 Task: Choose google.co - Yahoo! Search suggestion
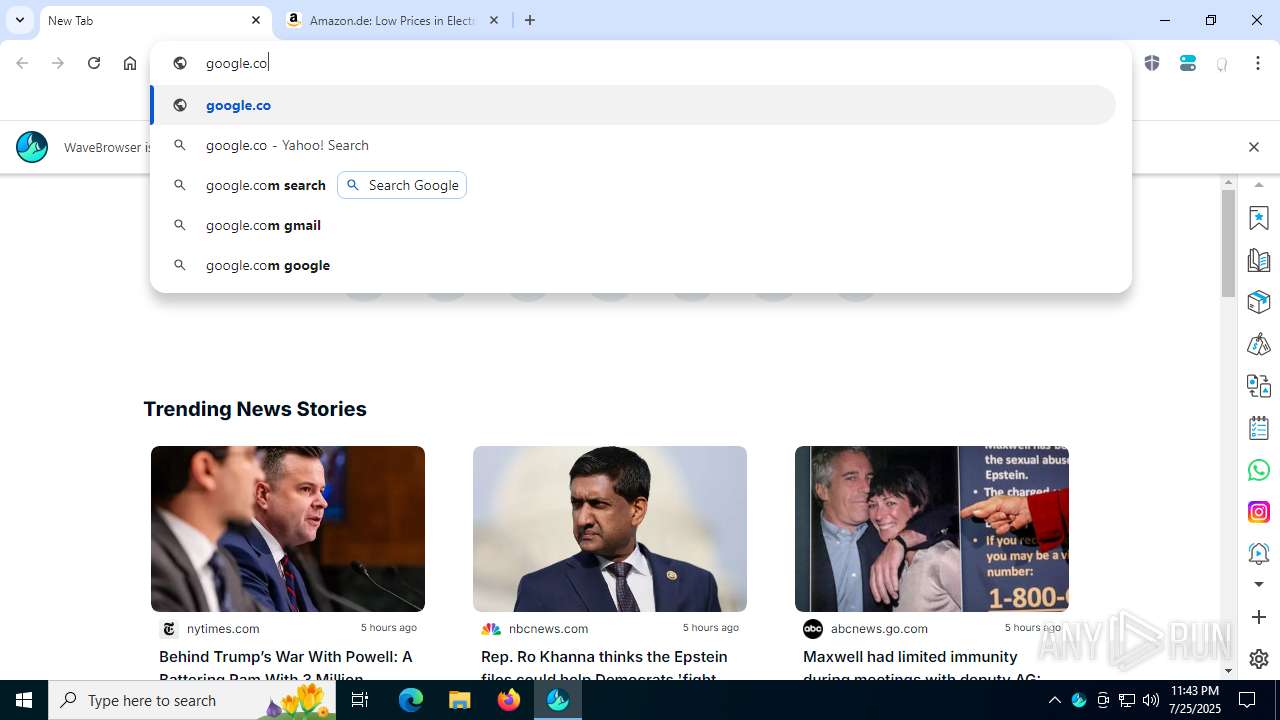coord(633,145)
